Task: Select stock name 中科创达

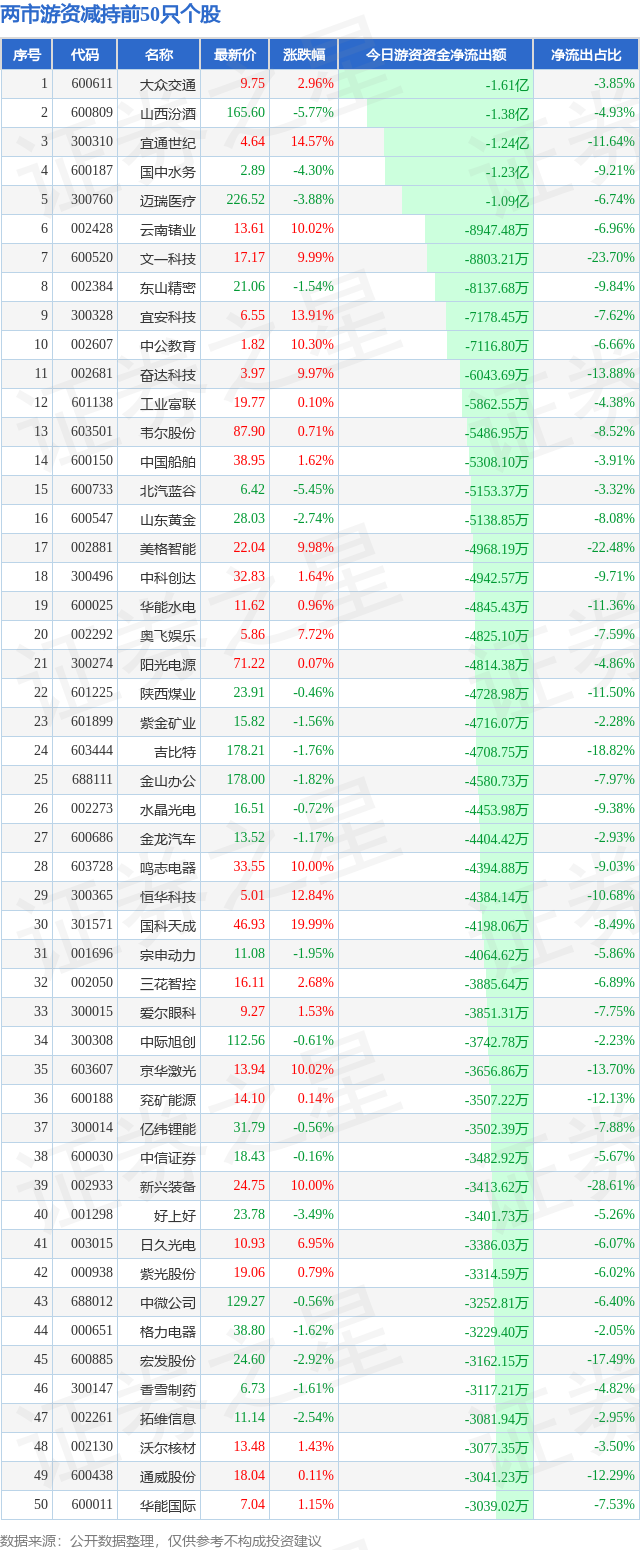Action: tap(168, 577)
